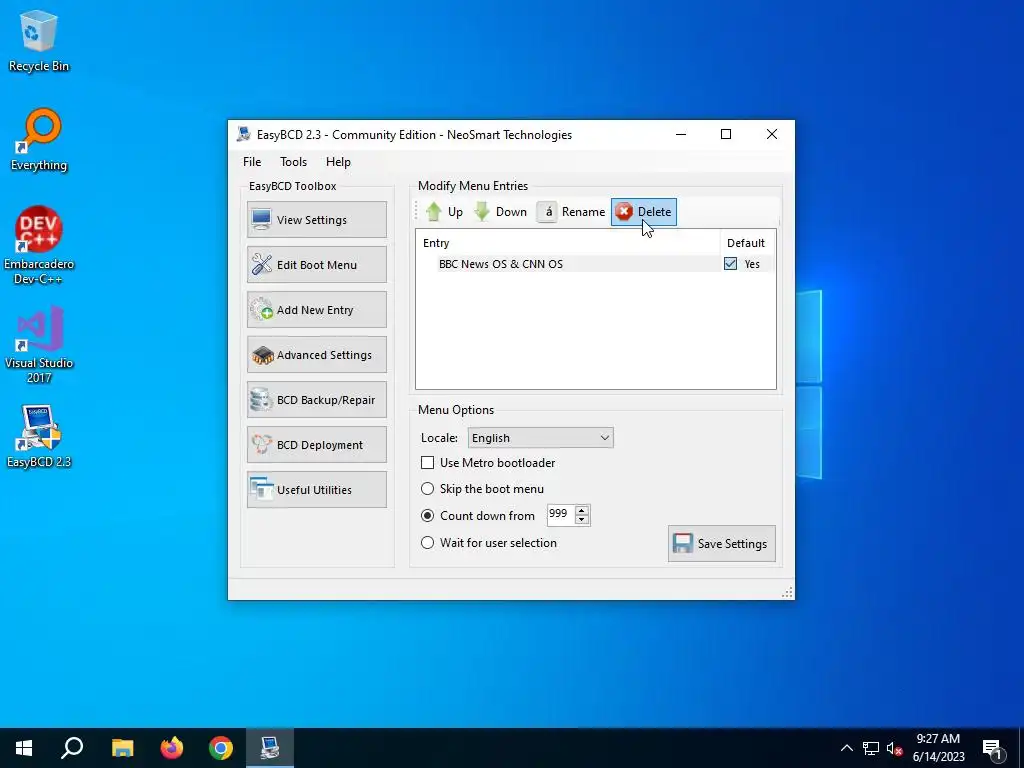Show hidden system tray icons
1024x768 pixels.
point(846,748)
